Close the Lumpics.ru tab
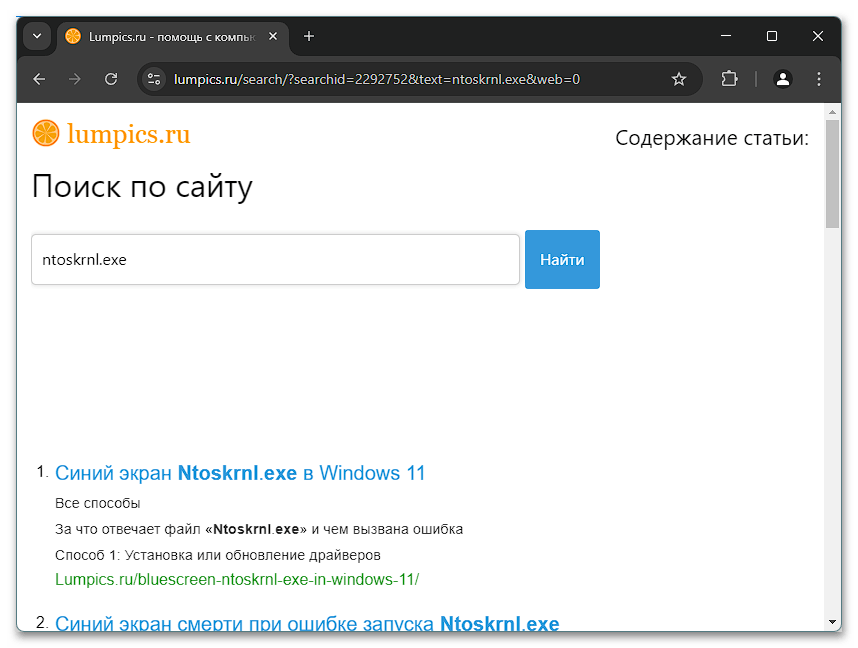 click(x=273, y=36)
